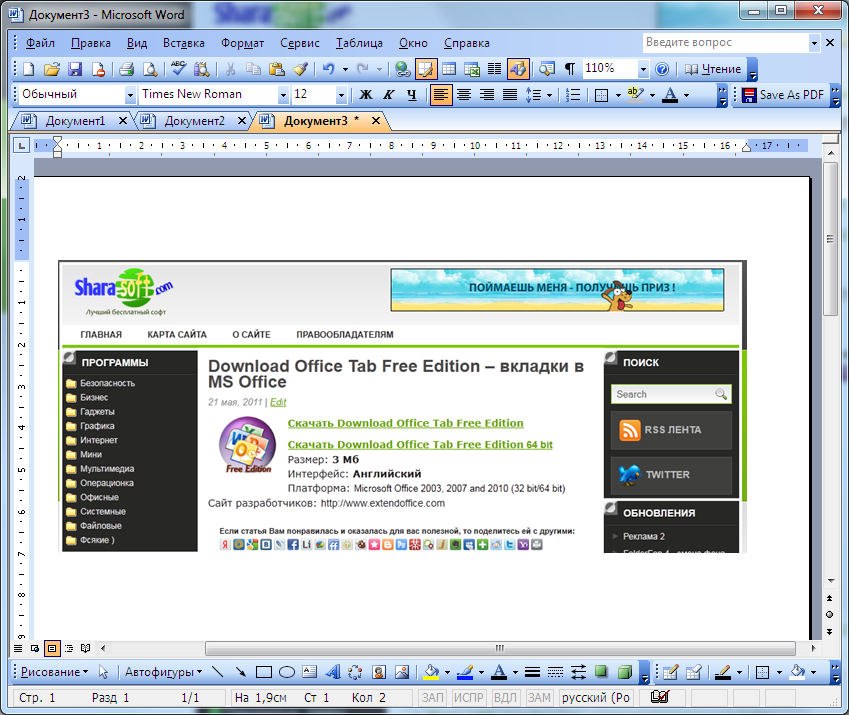Click in the Введите вопрос help field
This screenshot has width=849, height=715.
[x=726, y=43]
